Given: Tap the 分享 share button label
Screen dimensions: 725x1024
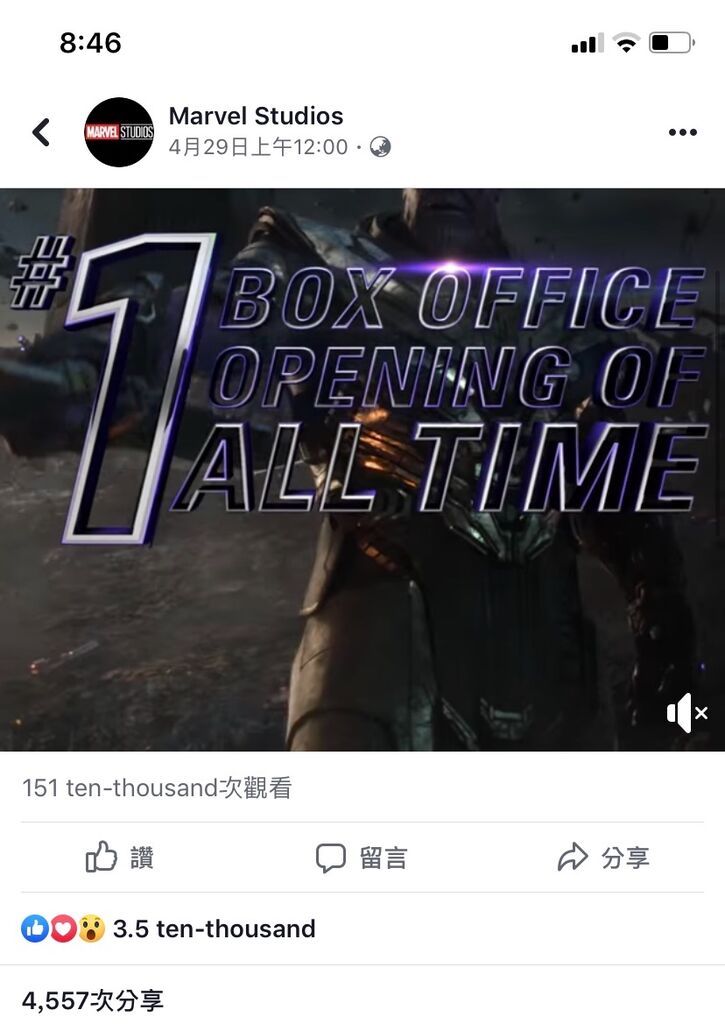Looking at the screenshot, I should point(625,857).
